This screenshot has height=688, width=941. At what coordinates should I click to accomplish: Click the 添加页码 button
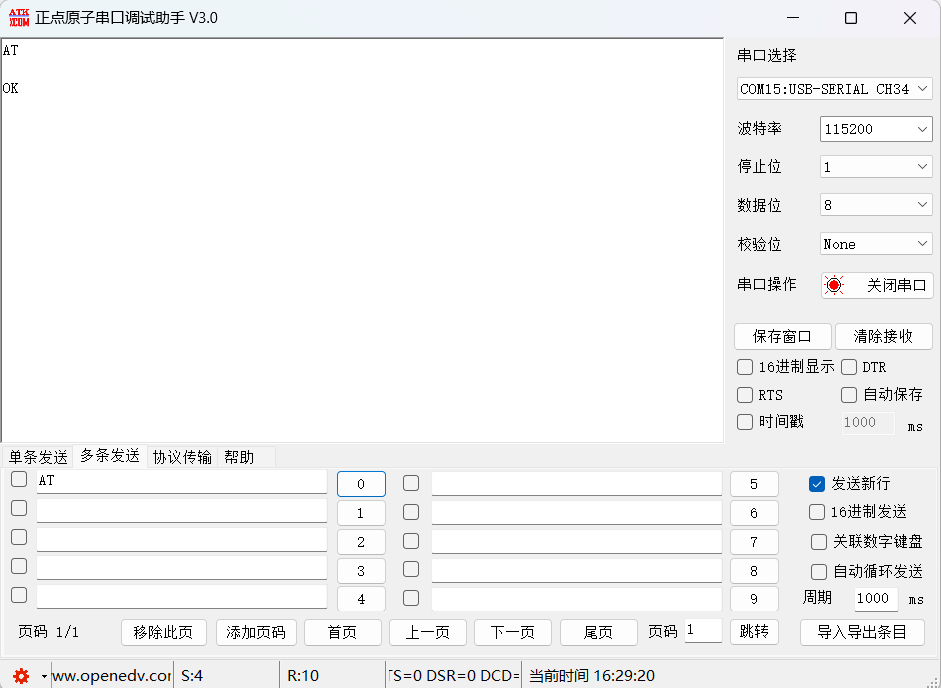coord(256,632)
